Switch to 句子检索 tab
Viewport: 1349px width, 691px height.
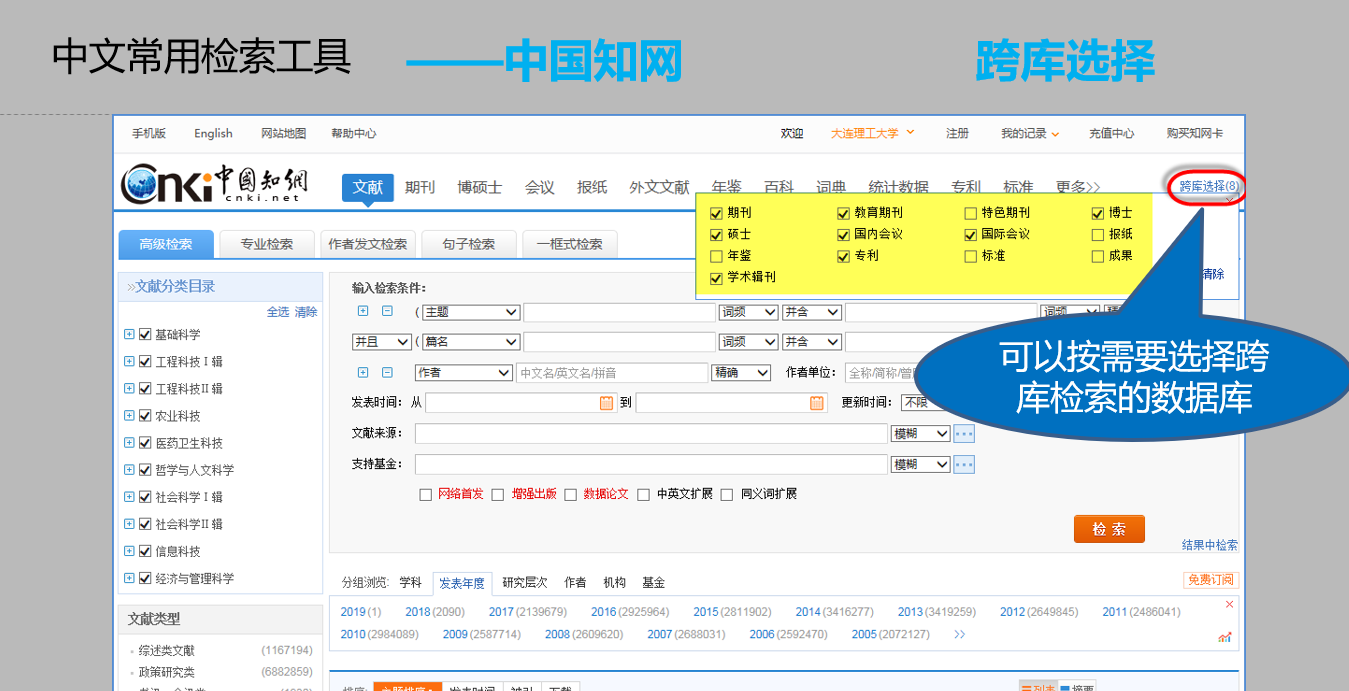coord(469,244)
